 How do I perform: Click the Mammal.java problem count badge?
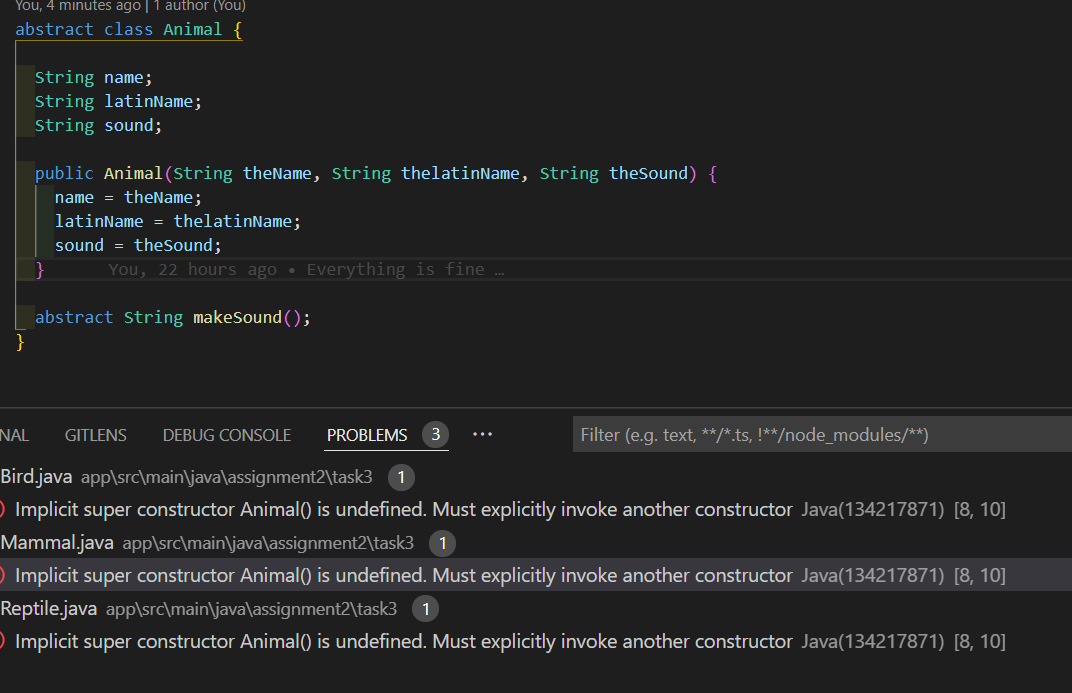[x=442, y=543]
